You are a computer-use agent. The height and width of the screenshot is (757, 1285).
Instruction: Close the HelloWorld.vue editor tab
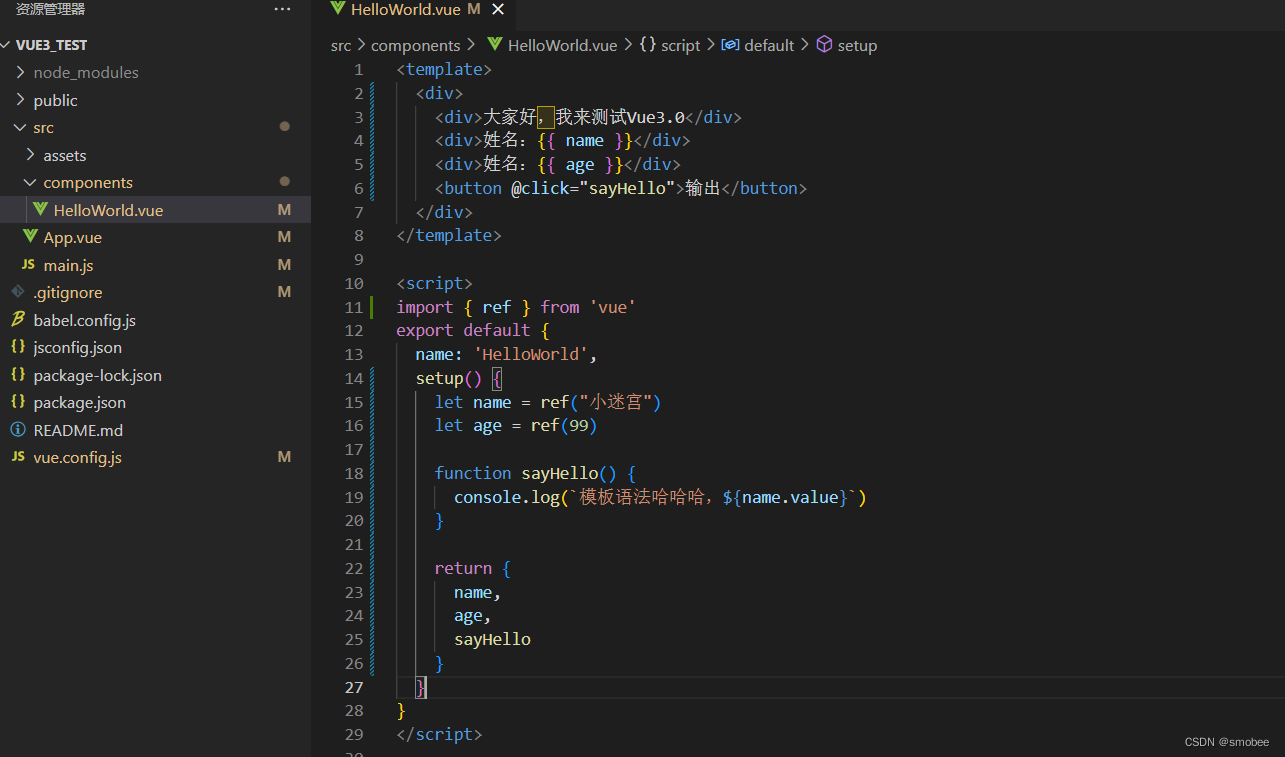tap(498, 9)
